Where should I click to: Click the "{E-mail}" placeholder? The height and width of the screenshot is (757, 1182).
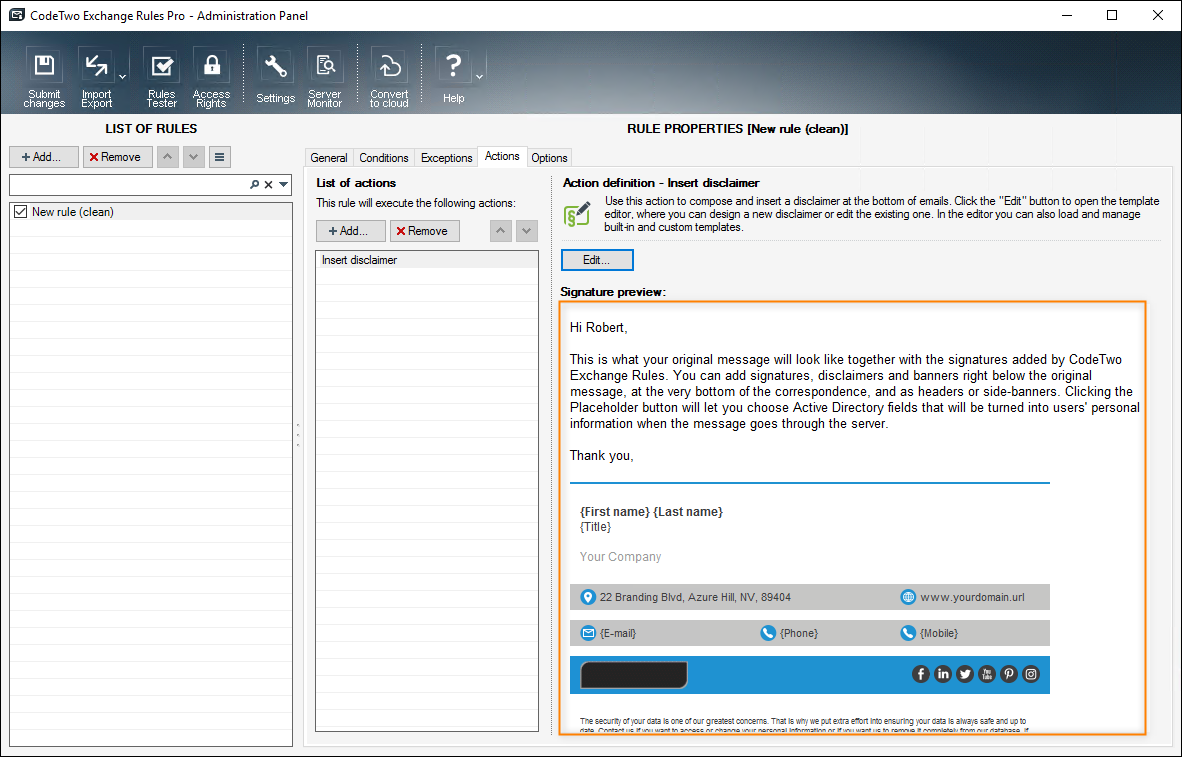point(618,633)
